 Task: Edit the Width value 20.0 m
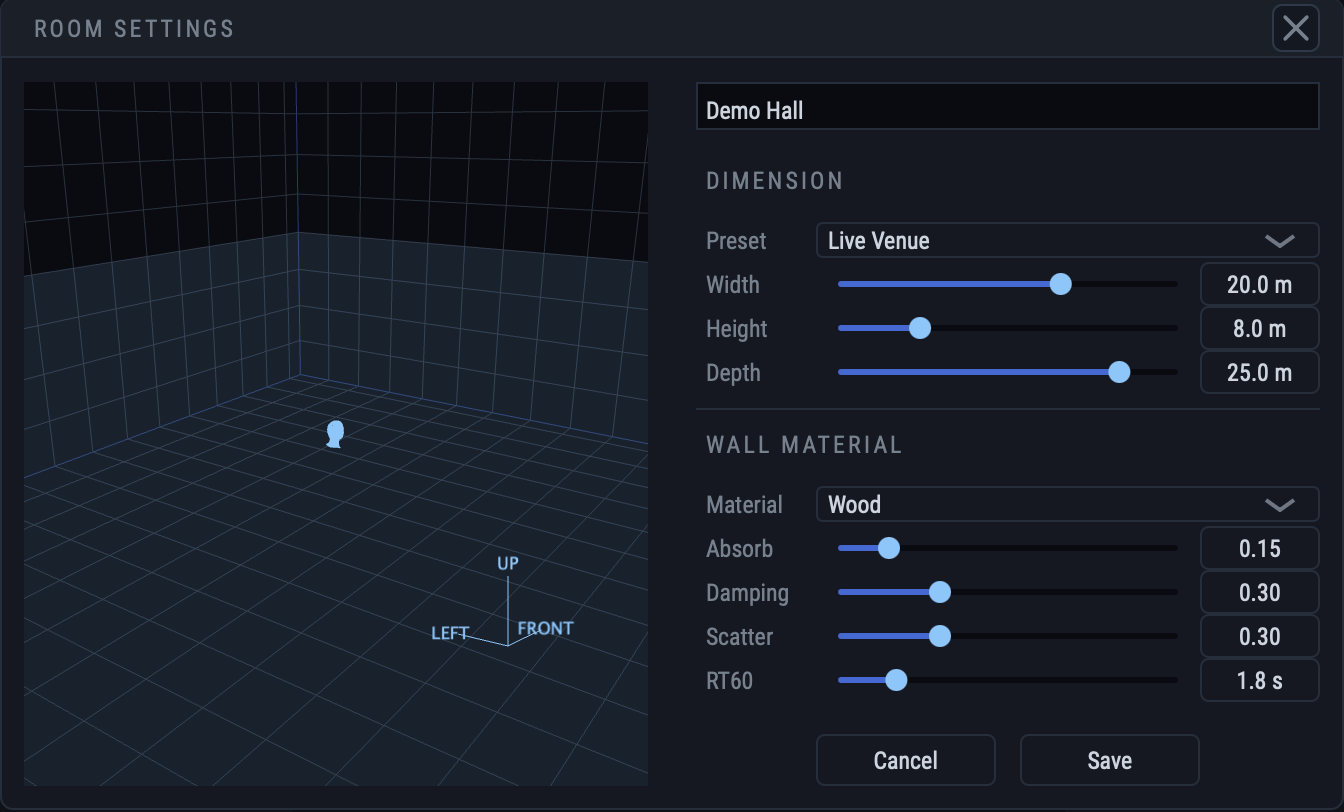click(1260, 285)
